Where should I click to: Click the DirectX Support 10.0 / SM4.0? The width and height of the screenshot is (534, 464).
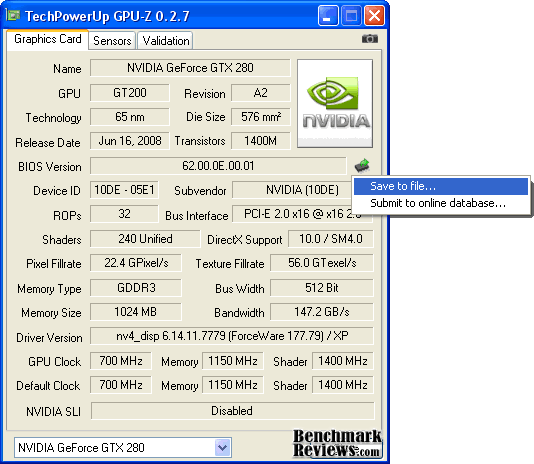click(331, 239)
